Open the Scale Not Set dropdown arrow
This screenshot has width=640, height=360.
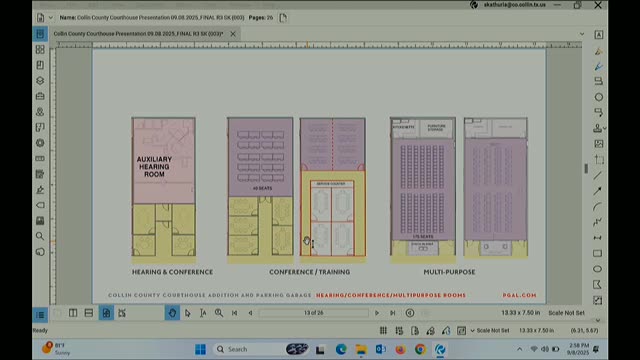pos(473,331)
